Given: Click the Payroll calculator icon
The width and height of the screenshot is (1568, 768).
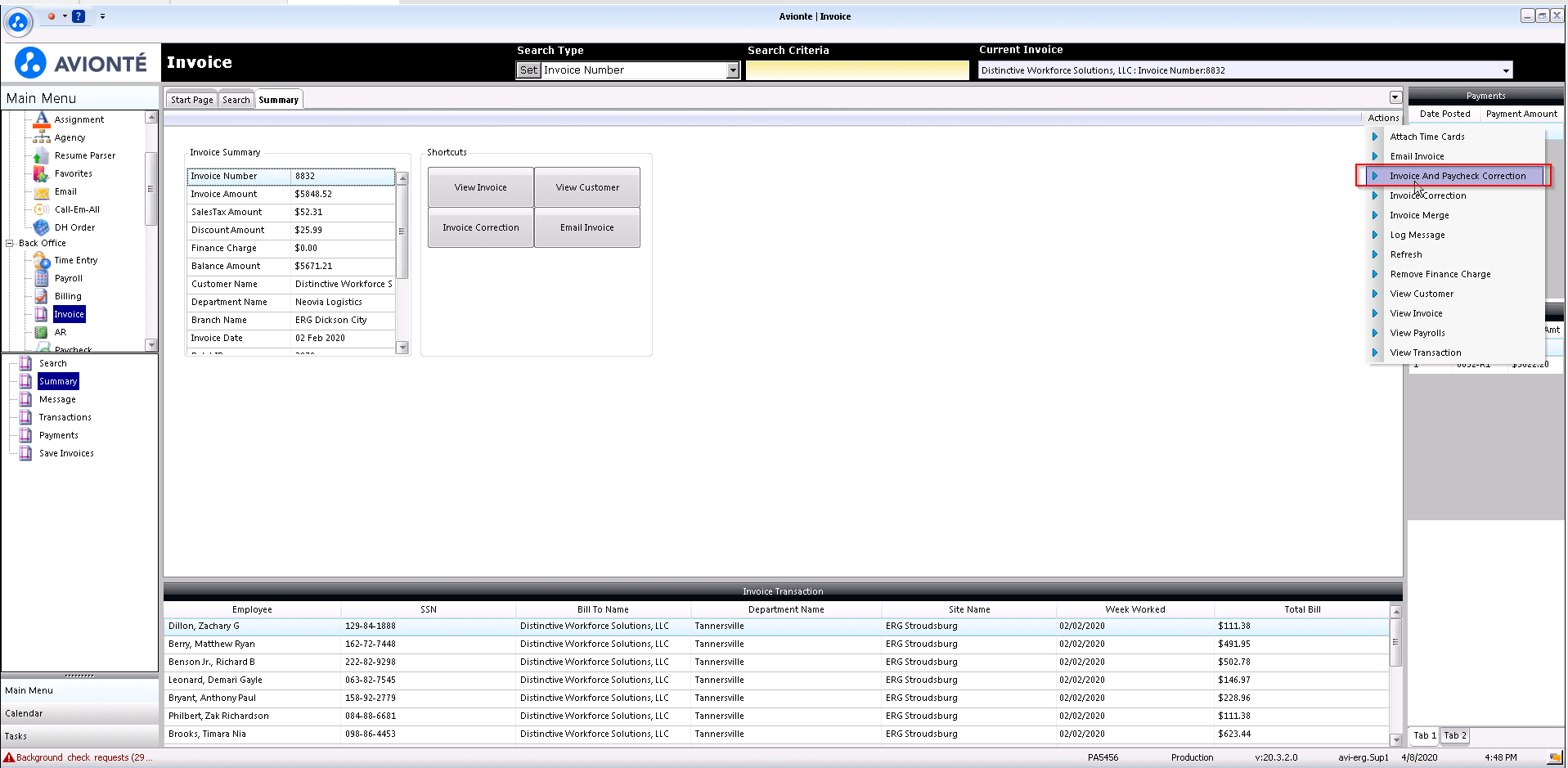Looking at the screenshot, I should click(x=42, y=278).
